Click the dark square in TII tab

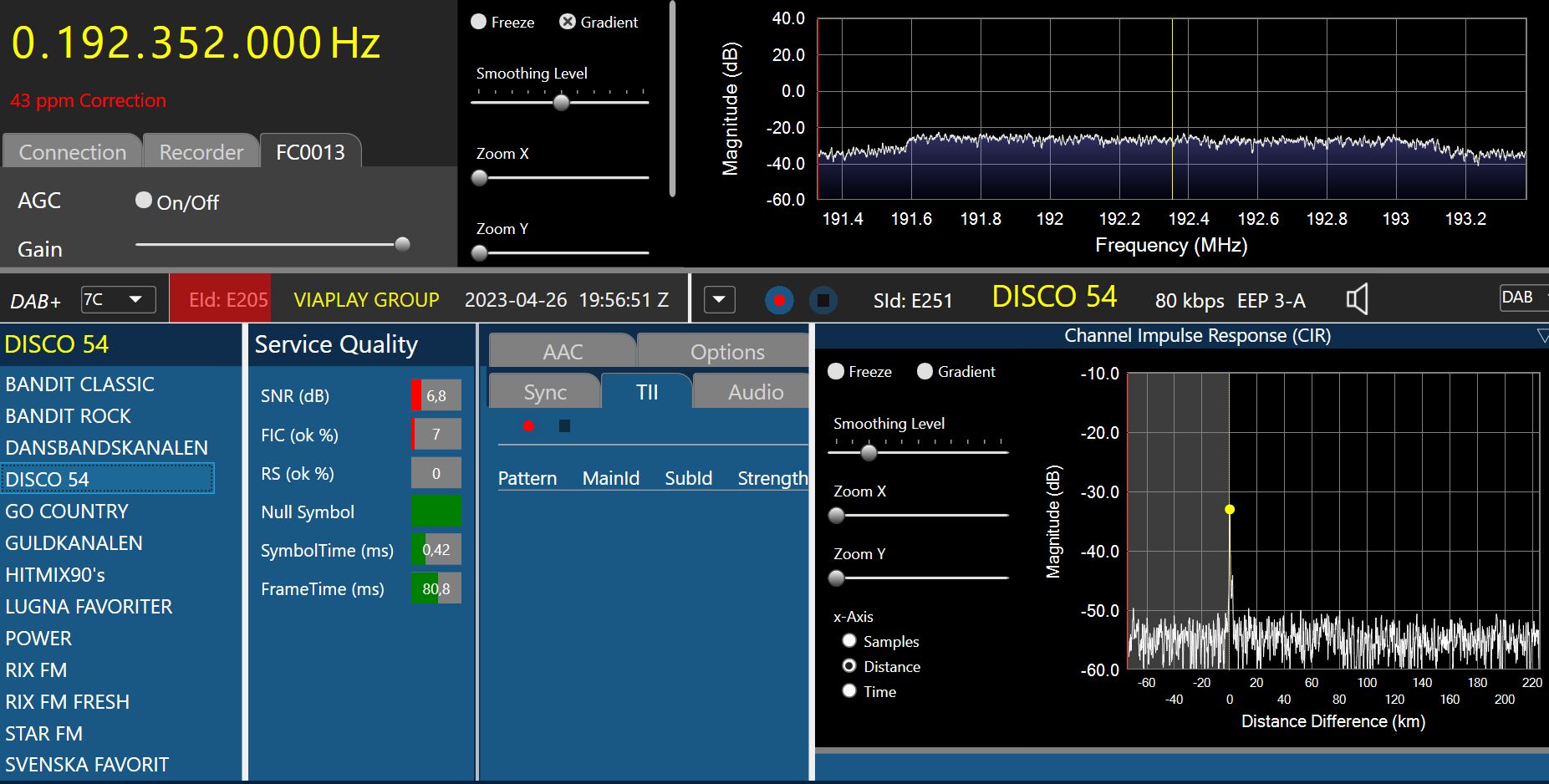click(564, 426)
